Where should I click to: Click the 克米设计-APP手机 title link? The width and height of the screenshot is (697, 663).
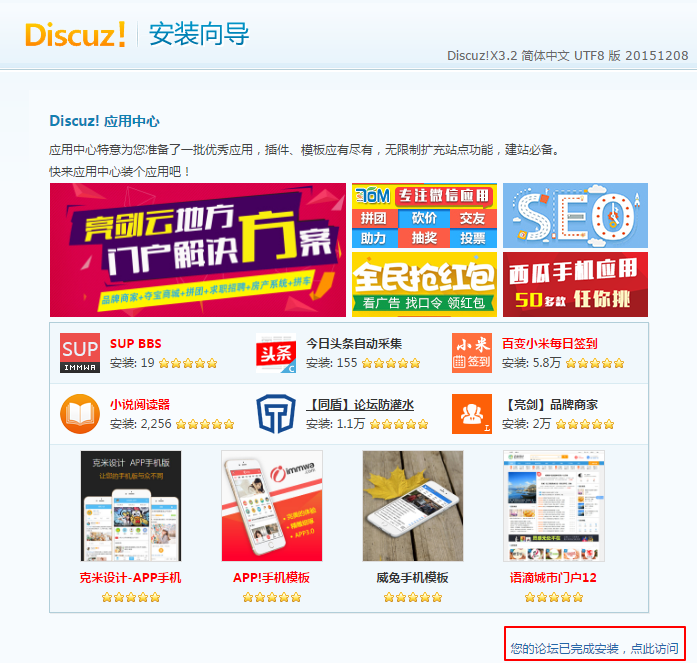[131, 578]
